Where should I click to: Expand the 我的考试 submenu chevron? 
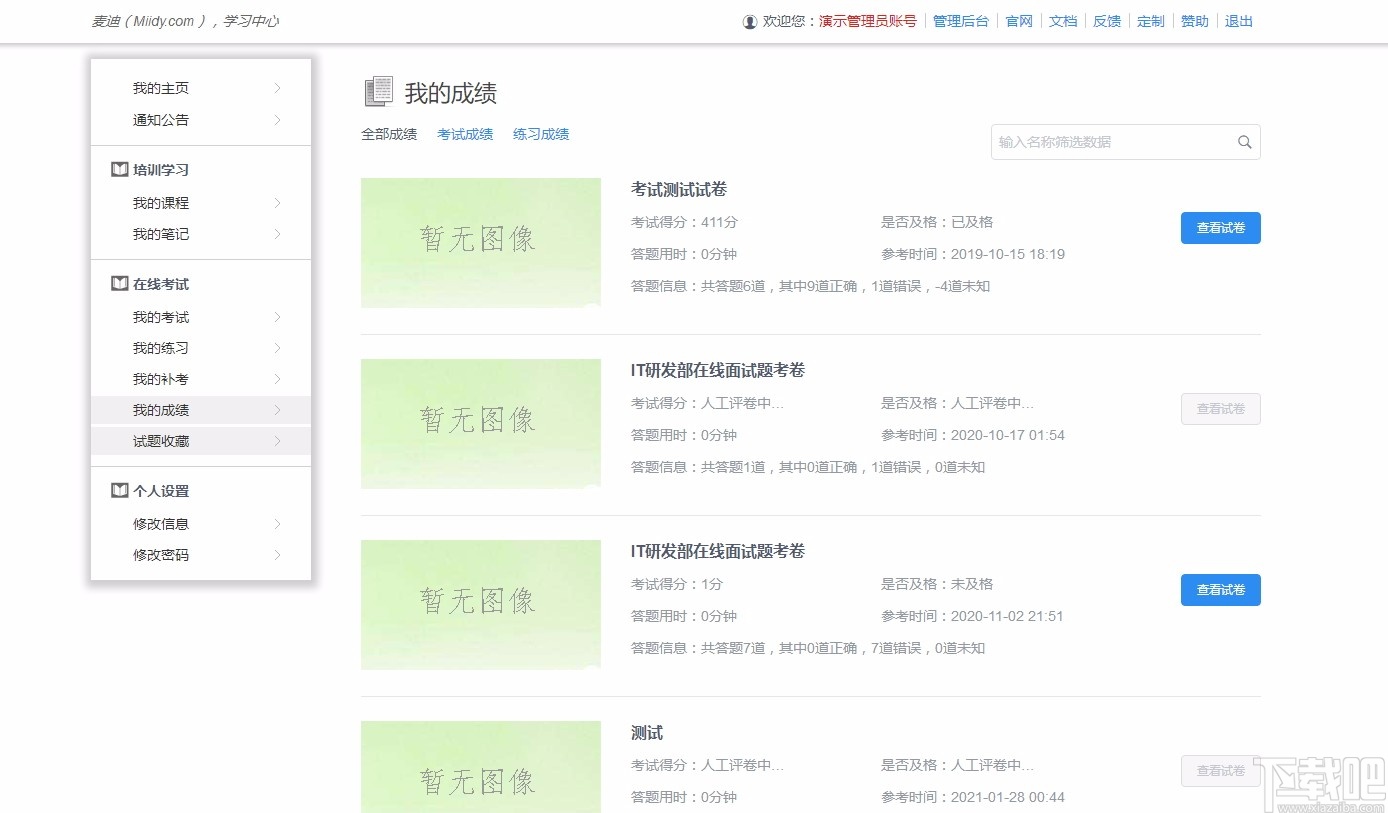(278, 316)
